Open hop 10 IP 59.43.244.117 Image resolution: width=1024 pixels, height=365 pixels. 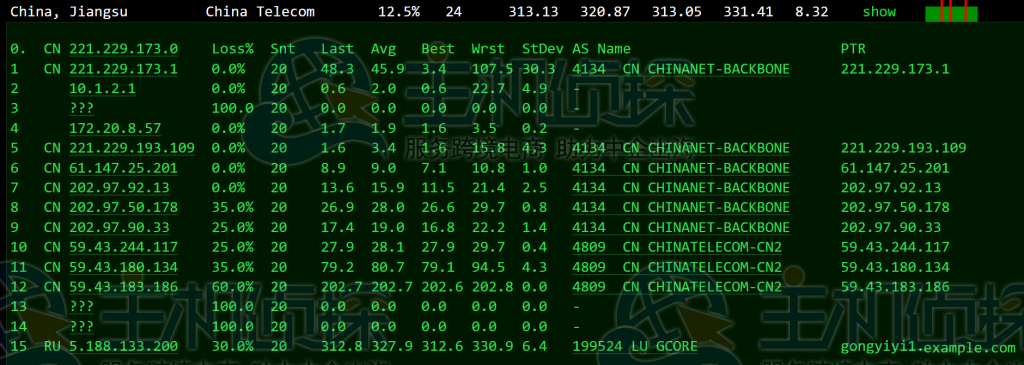pos(123,247)
